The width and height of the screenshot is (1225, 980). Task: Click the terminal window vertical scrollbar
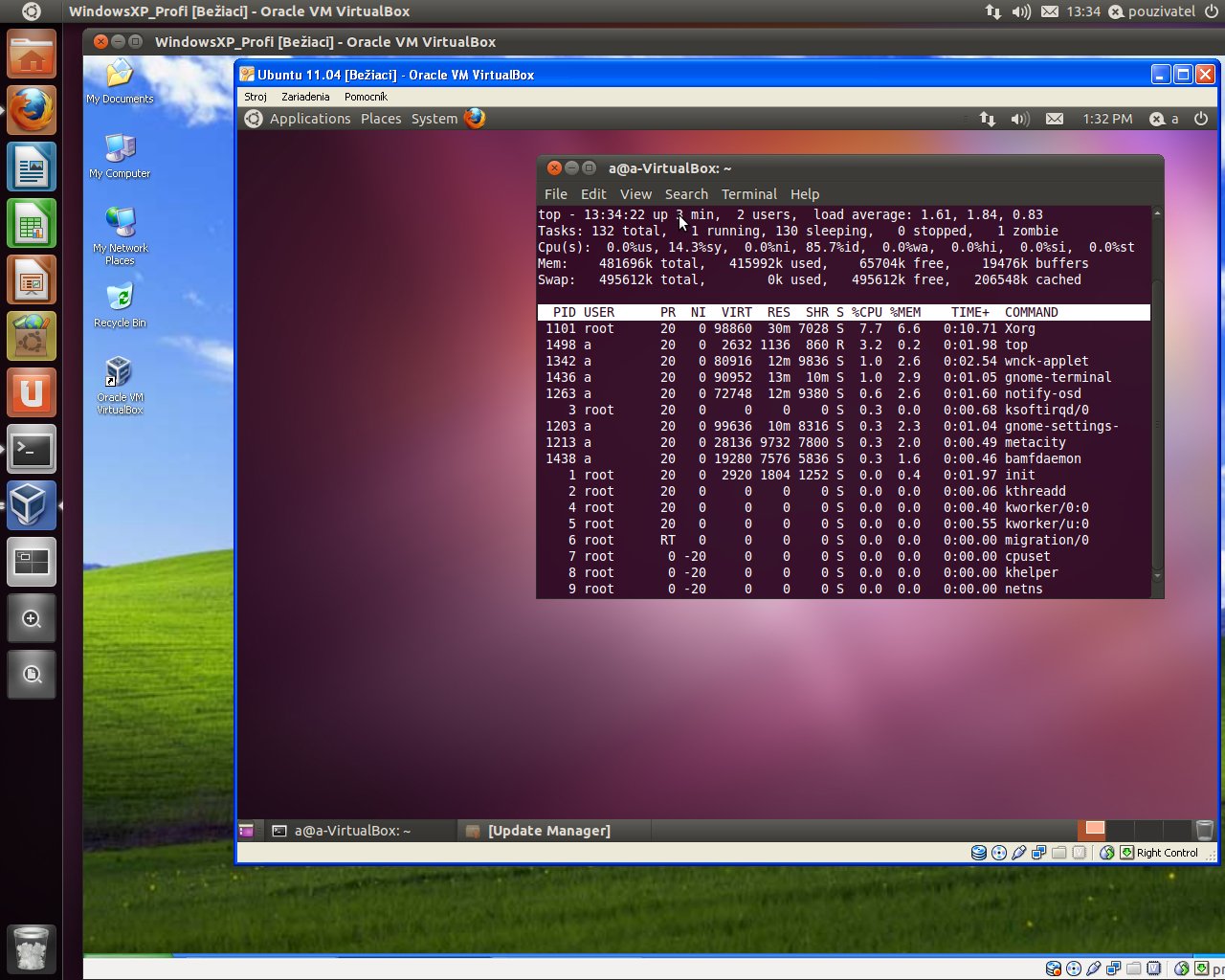[x=1157, y=402]
